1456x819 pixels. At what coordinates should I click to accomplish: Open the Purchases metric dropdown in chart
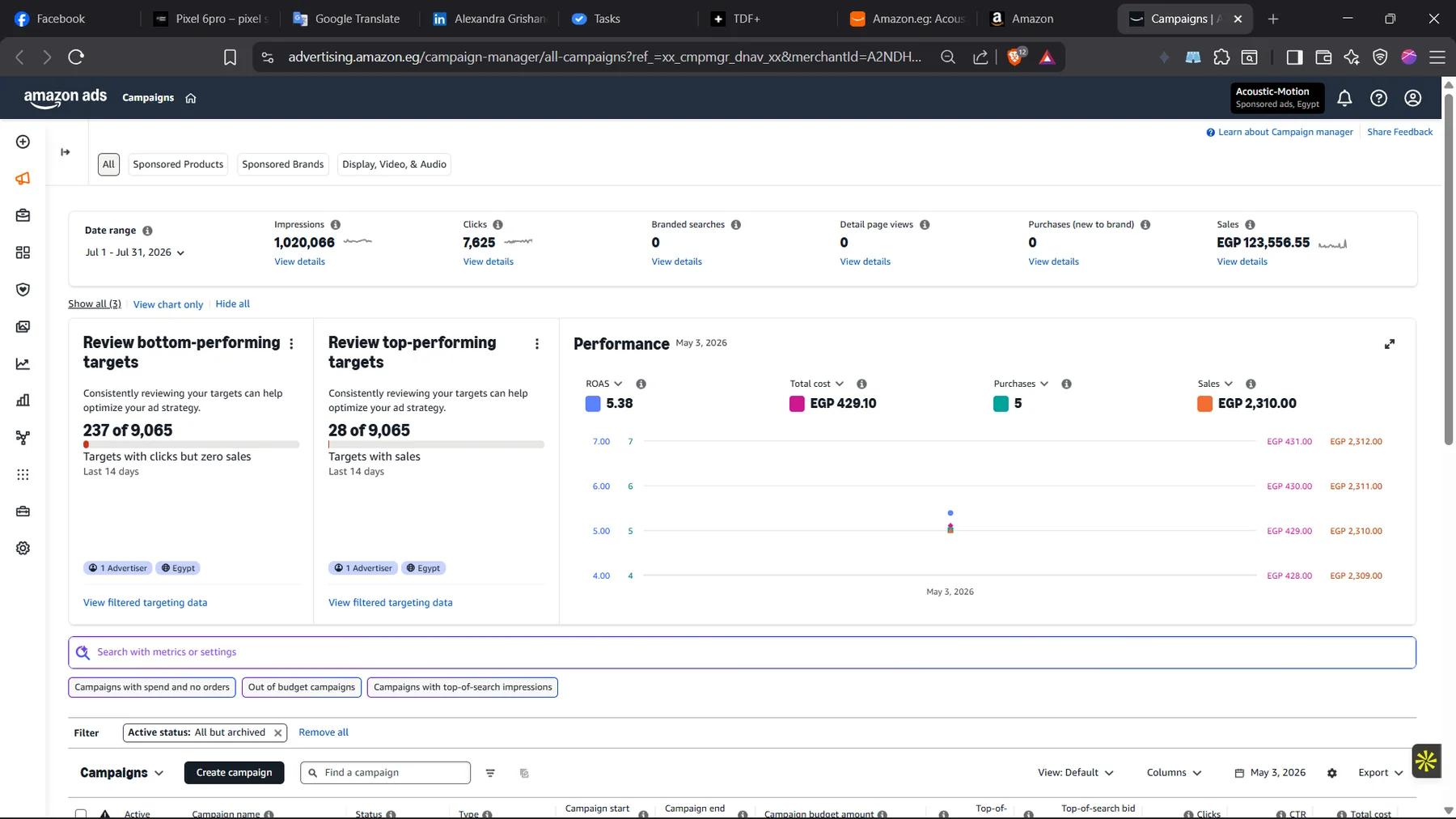pos(1021,384)
